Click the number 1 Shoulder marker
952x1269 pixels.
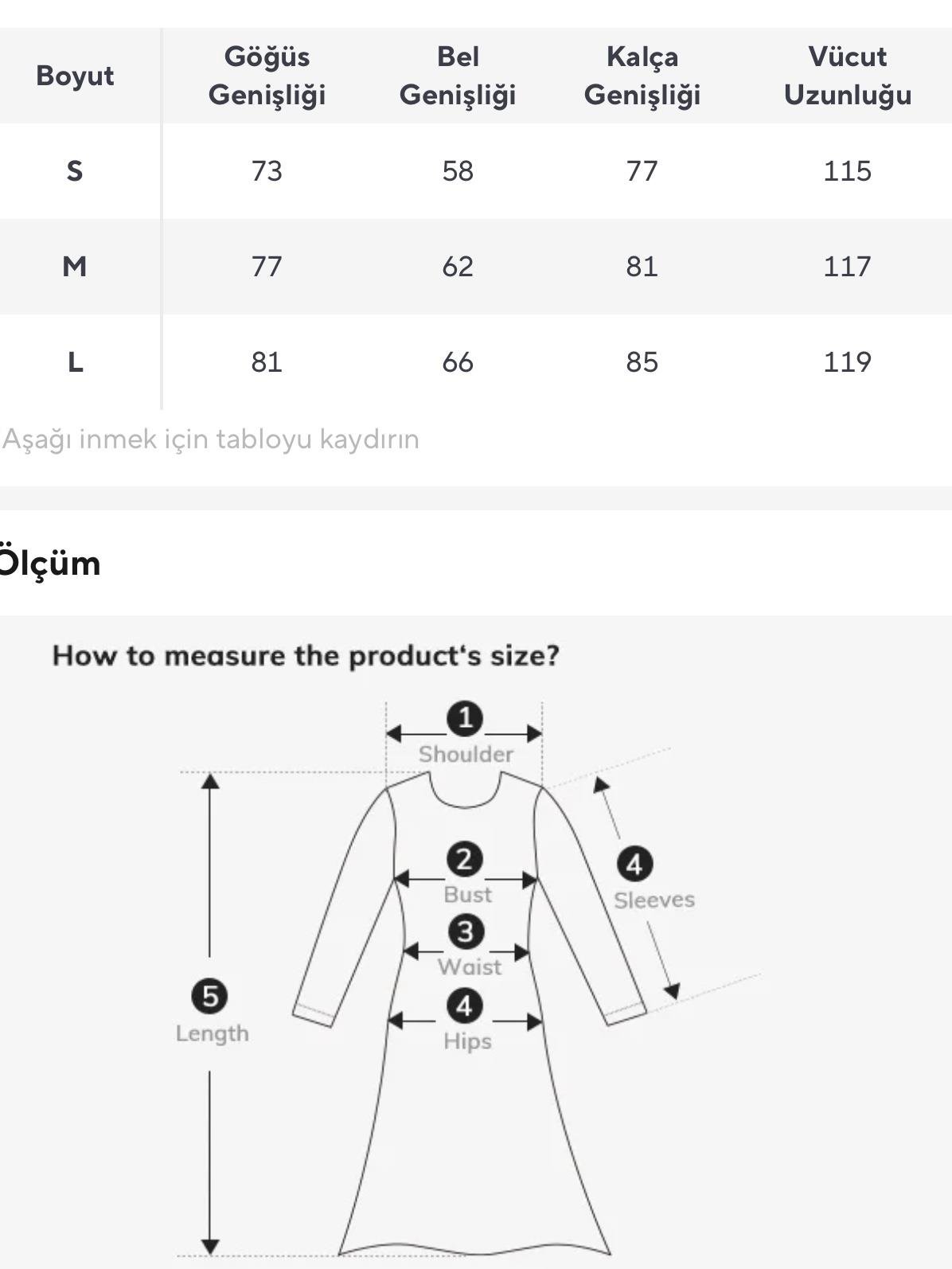coord(465,718)
